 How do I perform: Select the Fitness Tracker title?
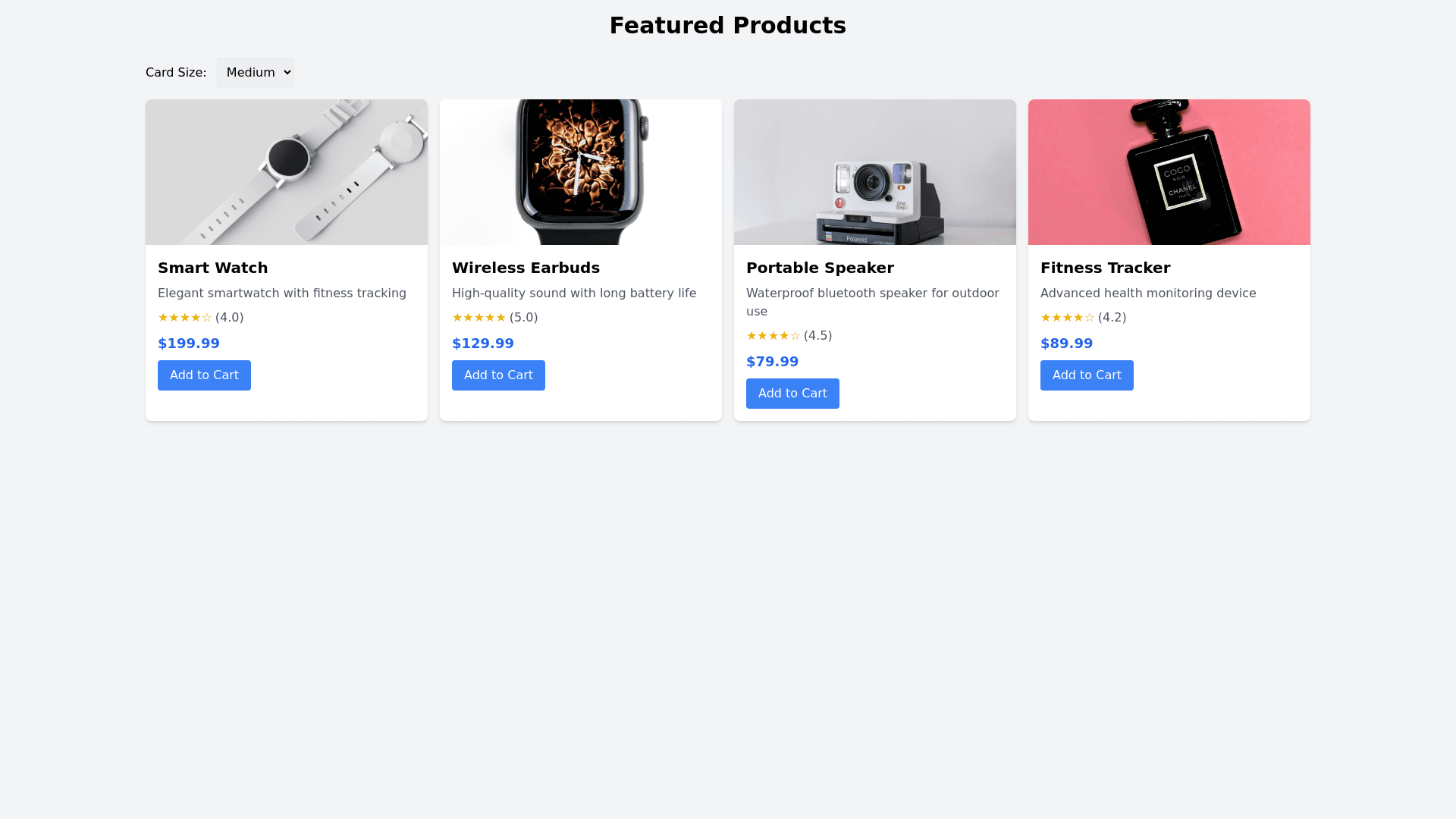[1105, 268]
